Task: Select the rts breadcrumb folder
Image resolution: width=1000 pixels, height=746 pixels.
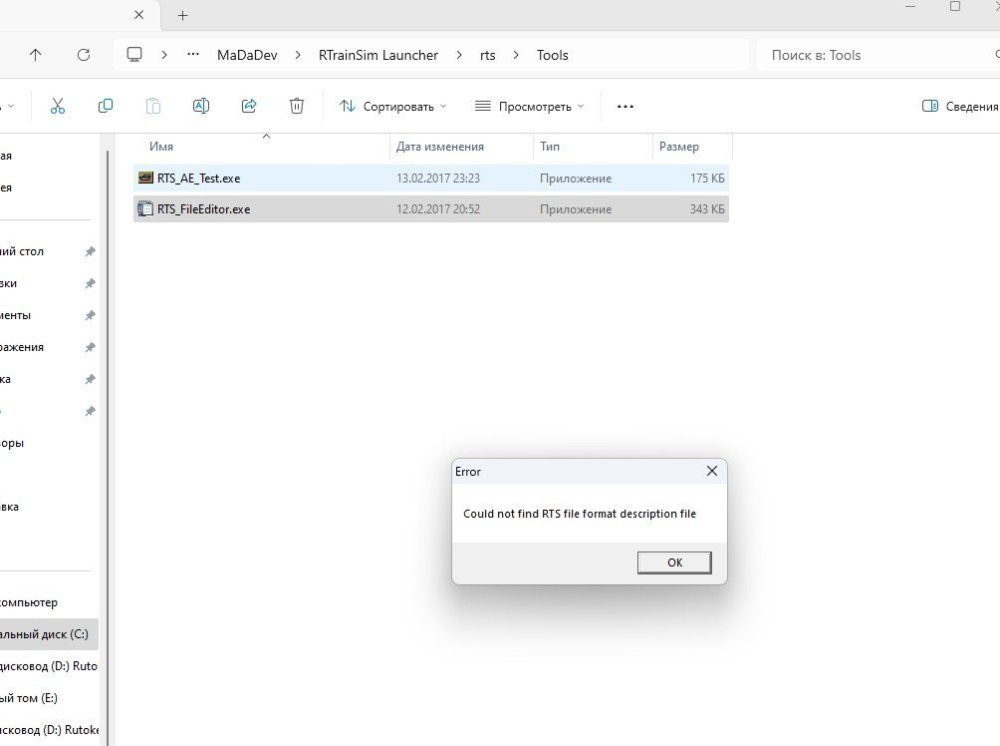Action: 487,55
